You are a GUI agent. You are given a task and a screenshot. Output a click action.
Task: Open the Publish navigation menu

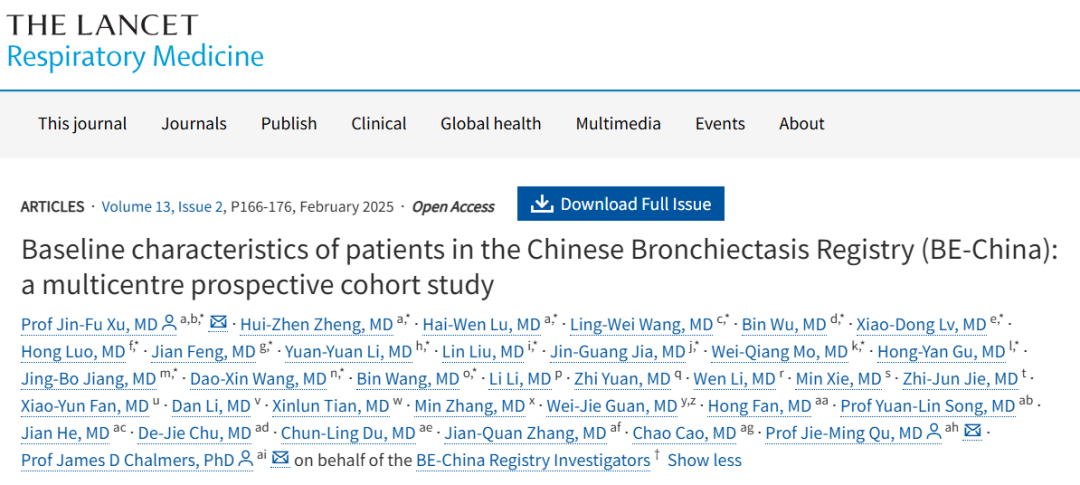[x=289, y=124]
